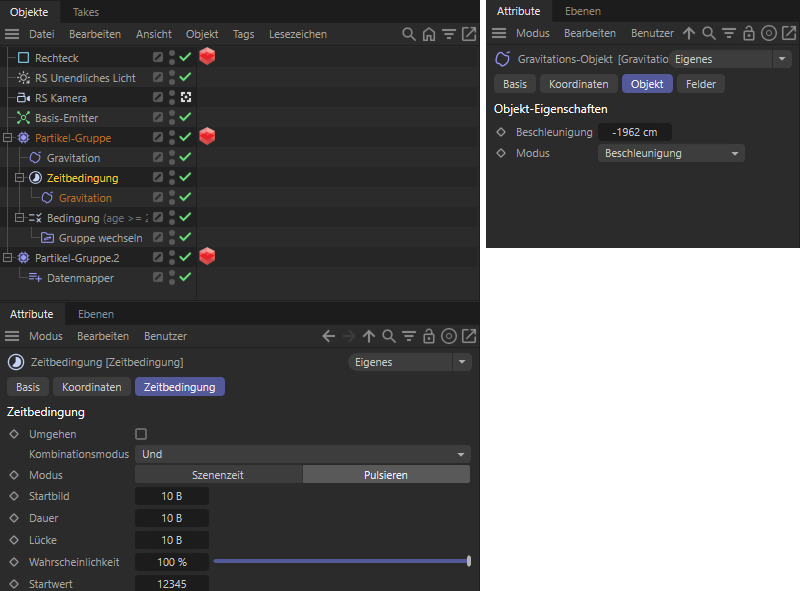Click search icon in lower Attribute manager
The height and width of the screenshot is (591, 800).
[x=389, y=336]
